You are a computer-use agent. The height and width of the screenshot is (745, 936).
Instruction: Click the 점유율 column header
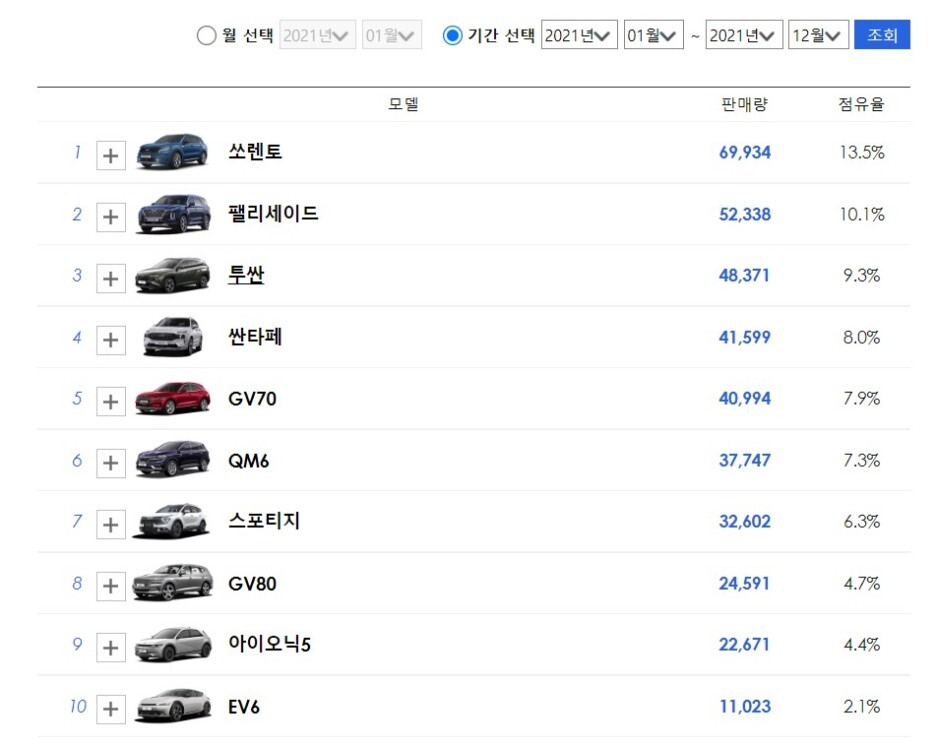tap(861, 104)
